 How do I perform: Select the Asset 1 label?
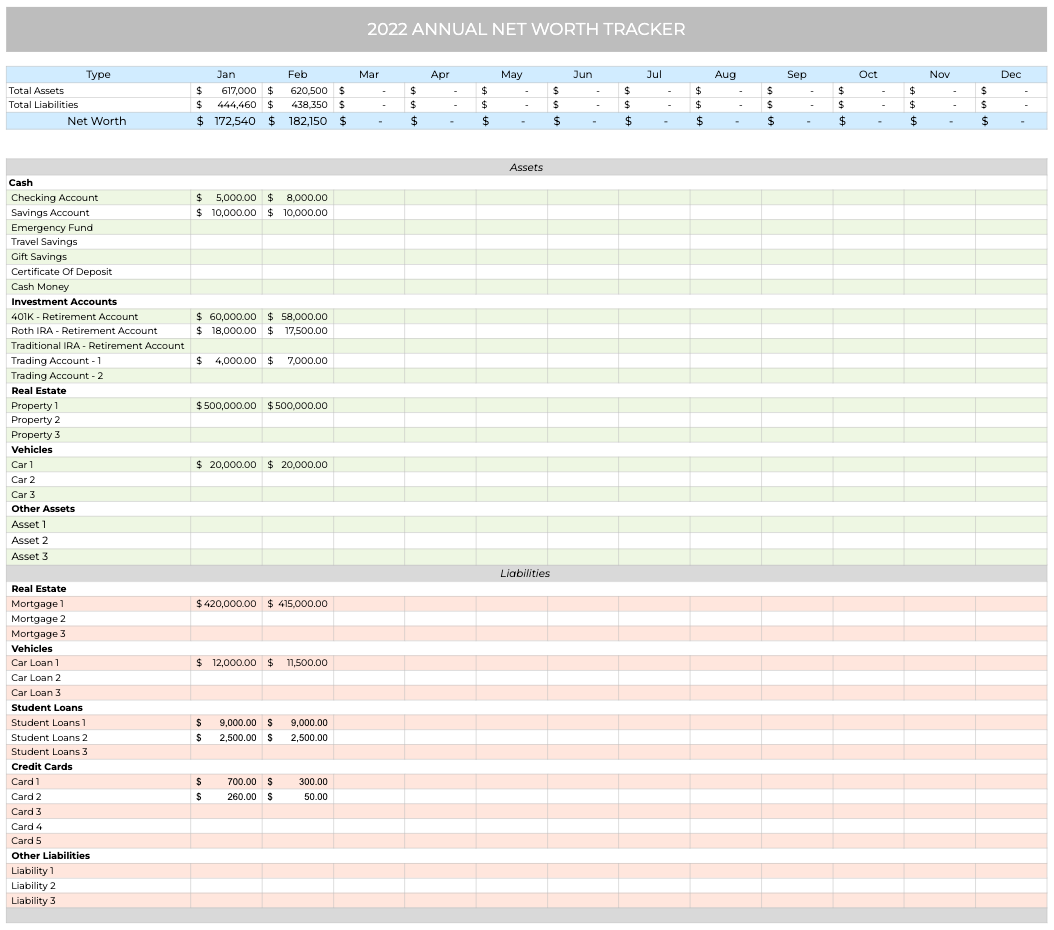tap(28, 525)
